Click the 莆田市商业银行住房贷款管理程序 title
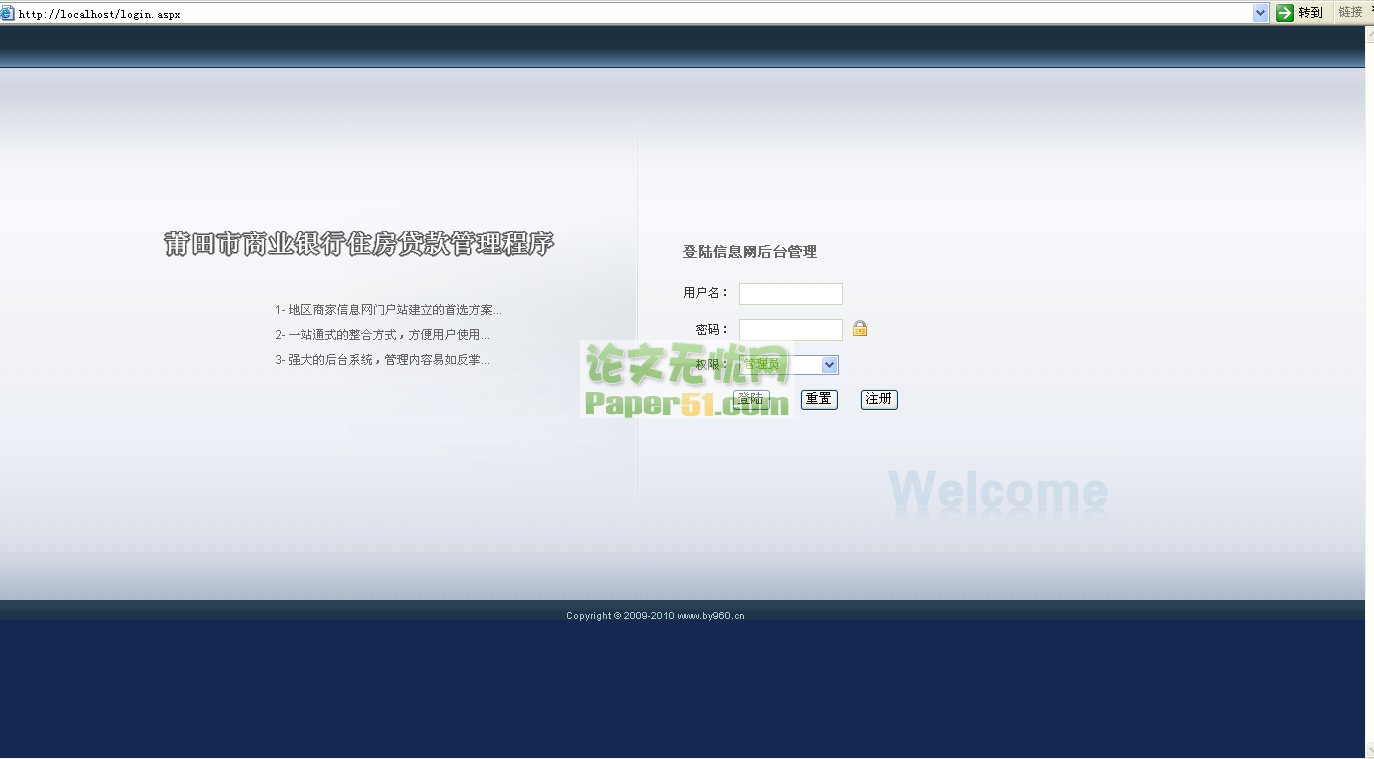This screenshot has height=759, width=1374. click(x=359, y=244)
